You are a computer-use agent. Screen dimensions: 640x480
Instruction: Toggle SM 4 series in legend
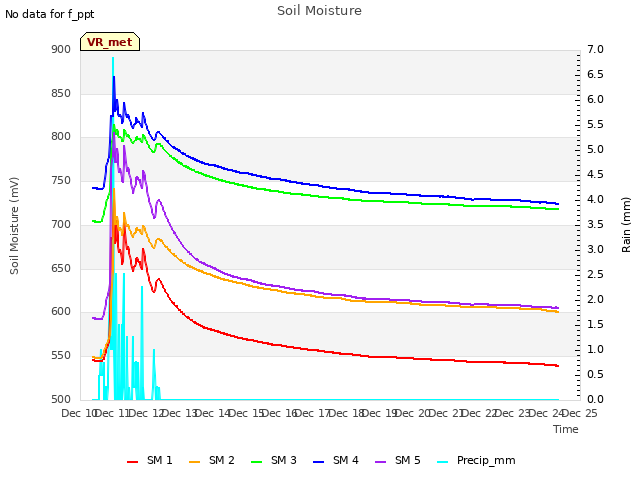[336, 460]
